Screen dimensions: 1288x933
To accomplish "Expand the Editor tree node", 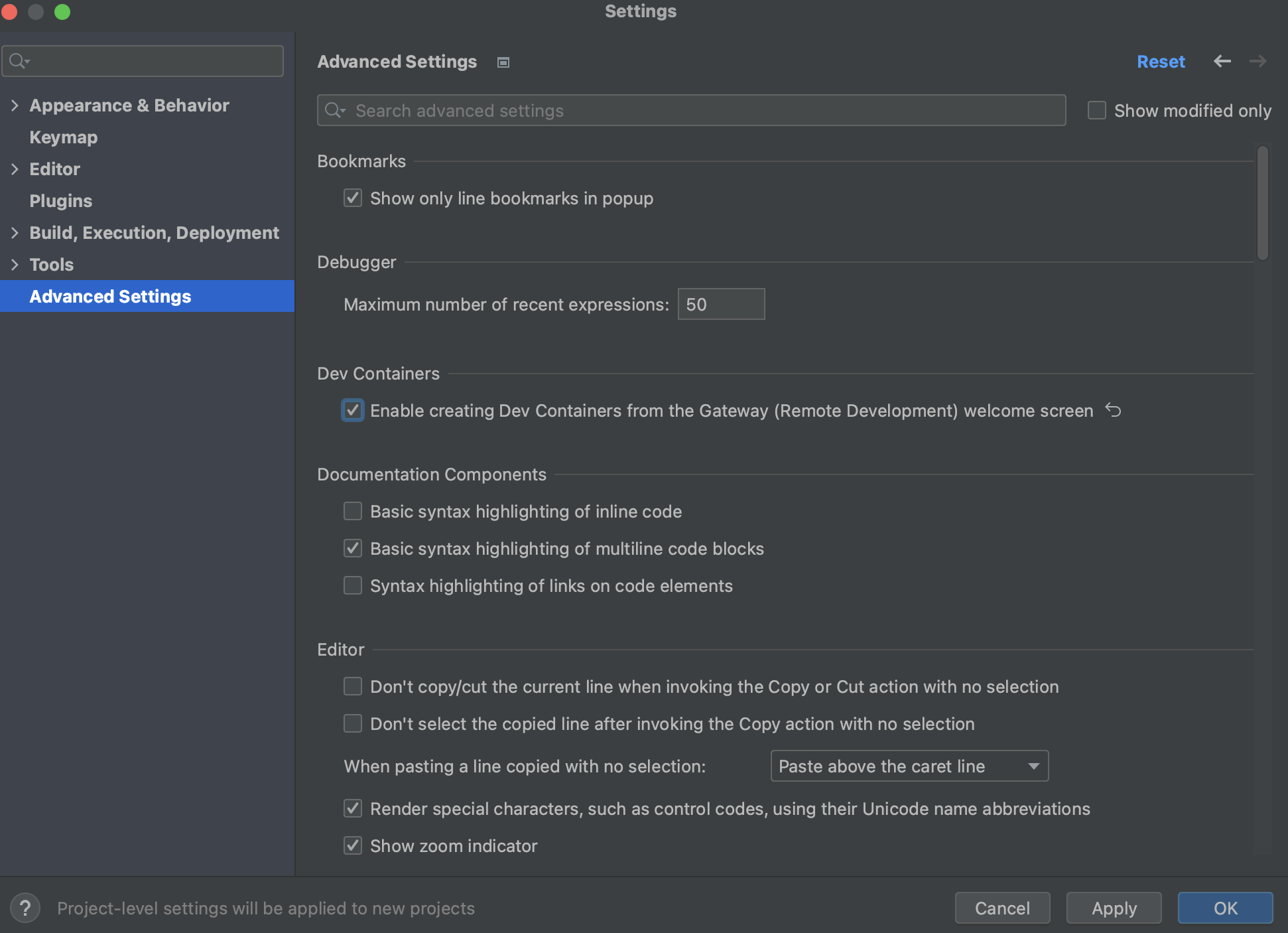I will [15, 169].
